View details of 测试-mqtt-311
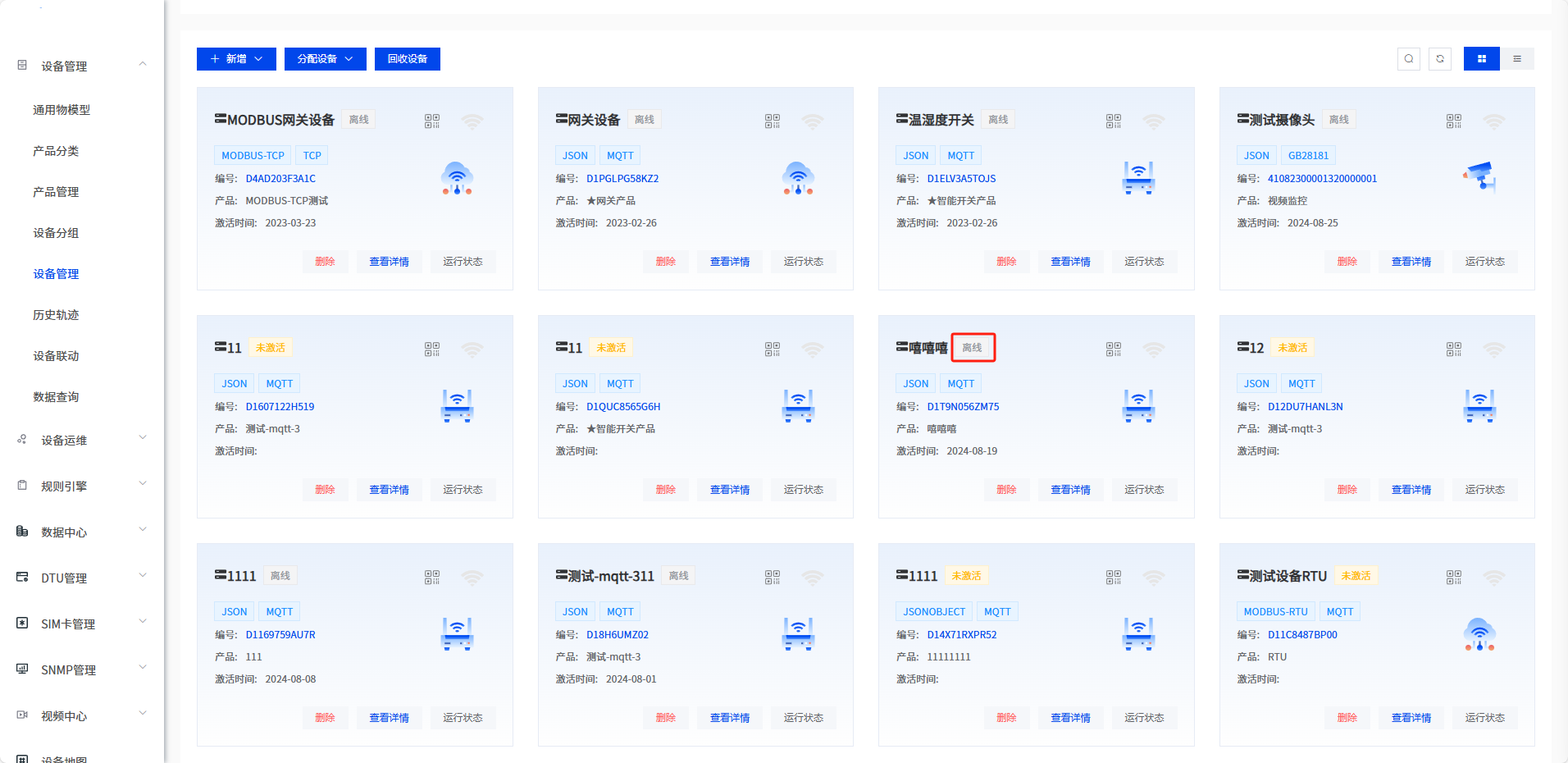This screenshot has width=1568, height=763. (x=730, y=718)
